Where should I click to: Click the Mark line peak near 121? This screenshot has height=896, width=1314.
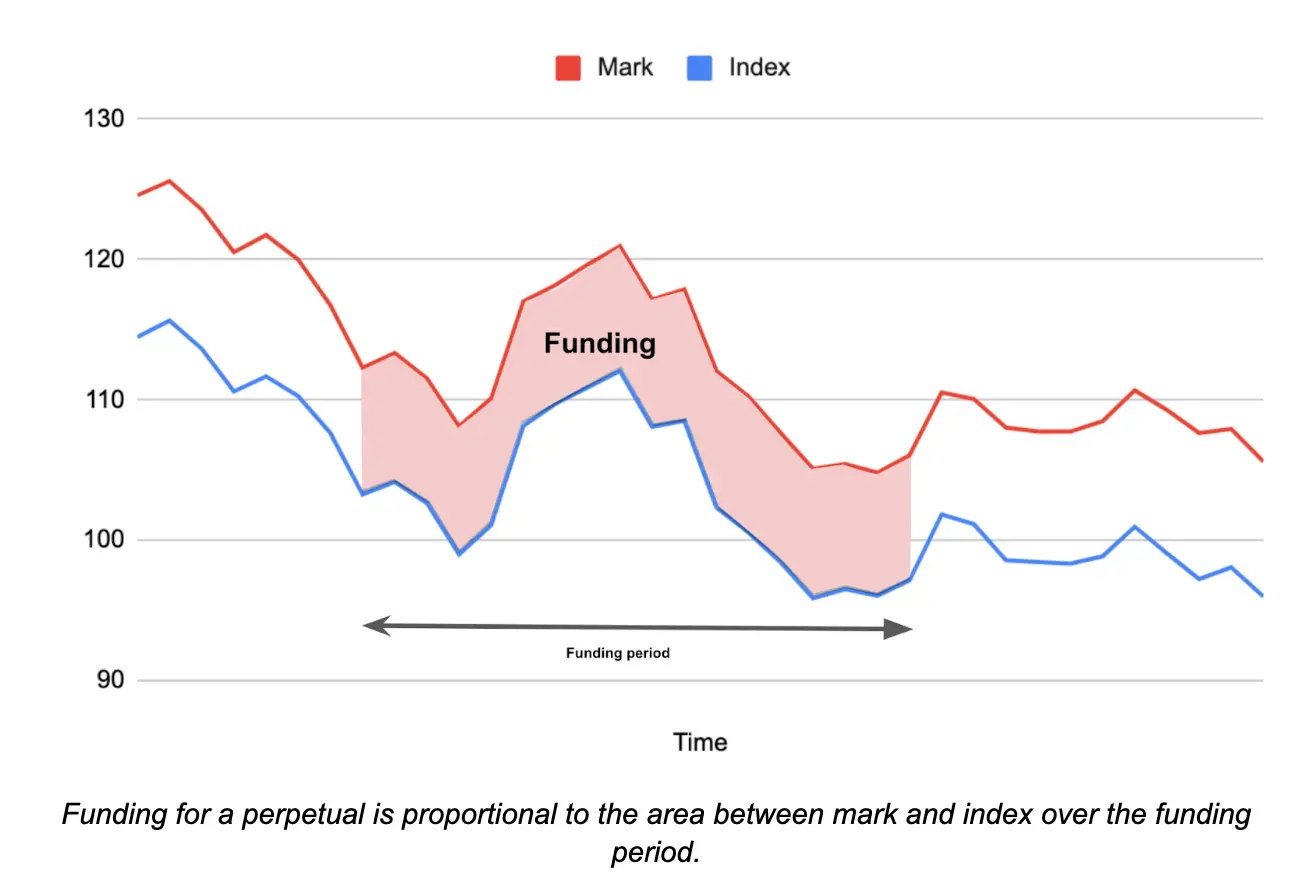pyautogui.click(x=620, y=245)
